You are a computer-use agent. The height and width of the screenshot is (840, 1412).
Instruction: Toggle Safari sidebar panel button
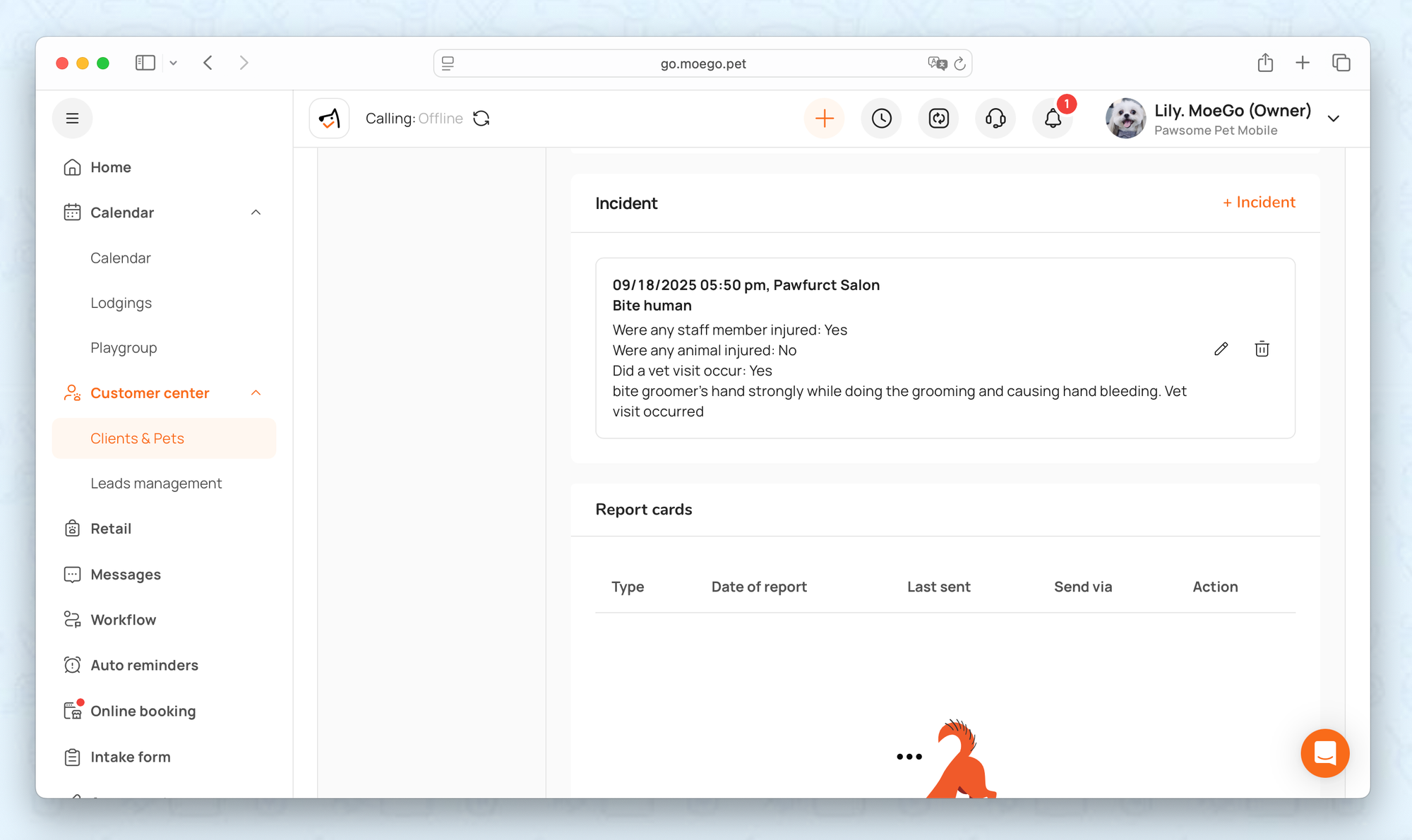pyautogui.click(x=145, y=63)
